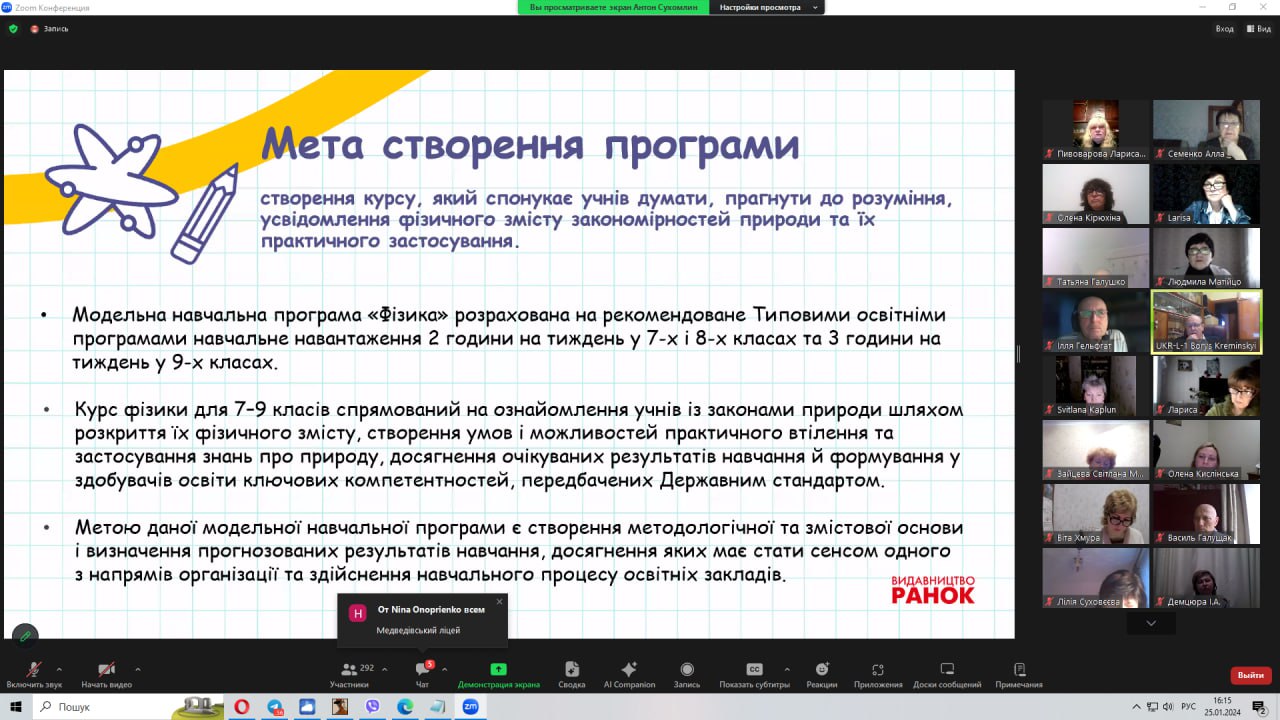This screenshot has width=1280, height=720.
Task: Click the red Выйти leave button
Action: [1250, 675]
